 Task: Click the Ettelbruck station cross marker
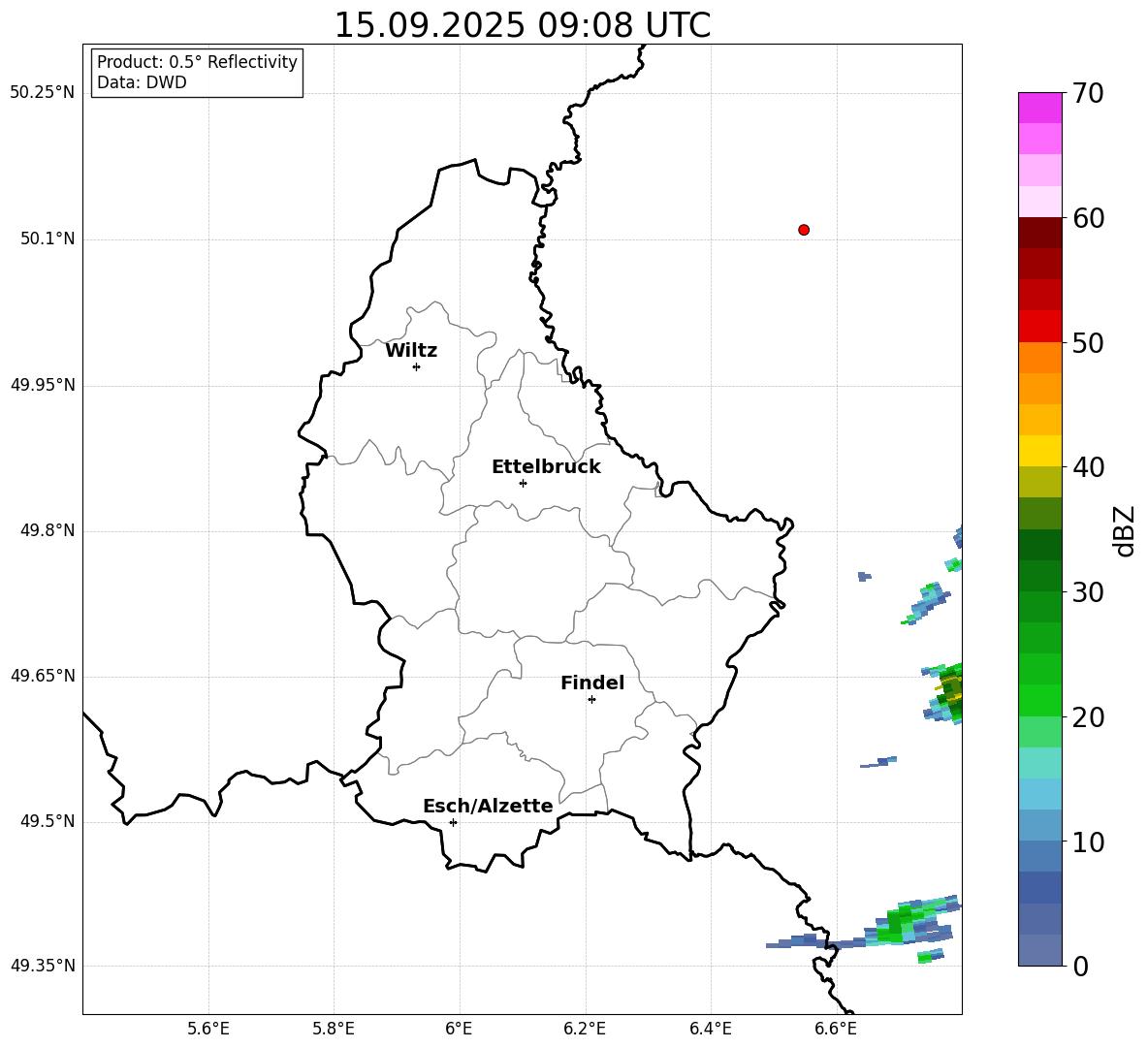tap(523, 483)
